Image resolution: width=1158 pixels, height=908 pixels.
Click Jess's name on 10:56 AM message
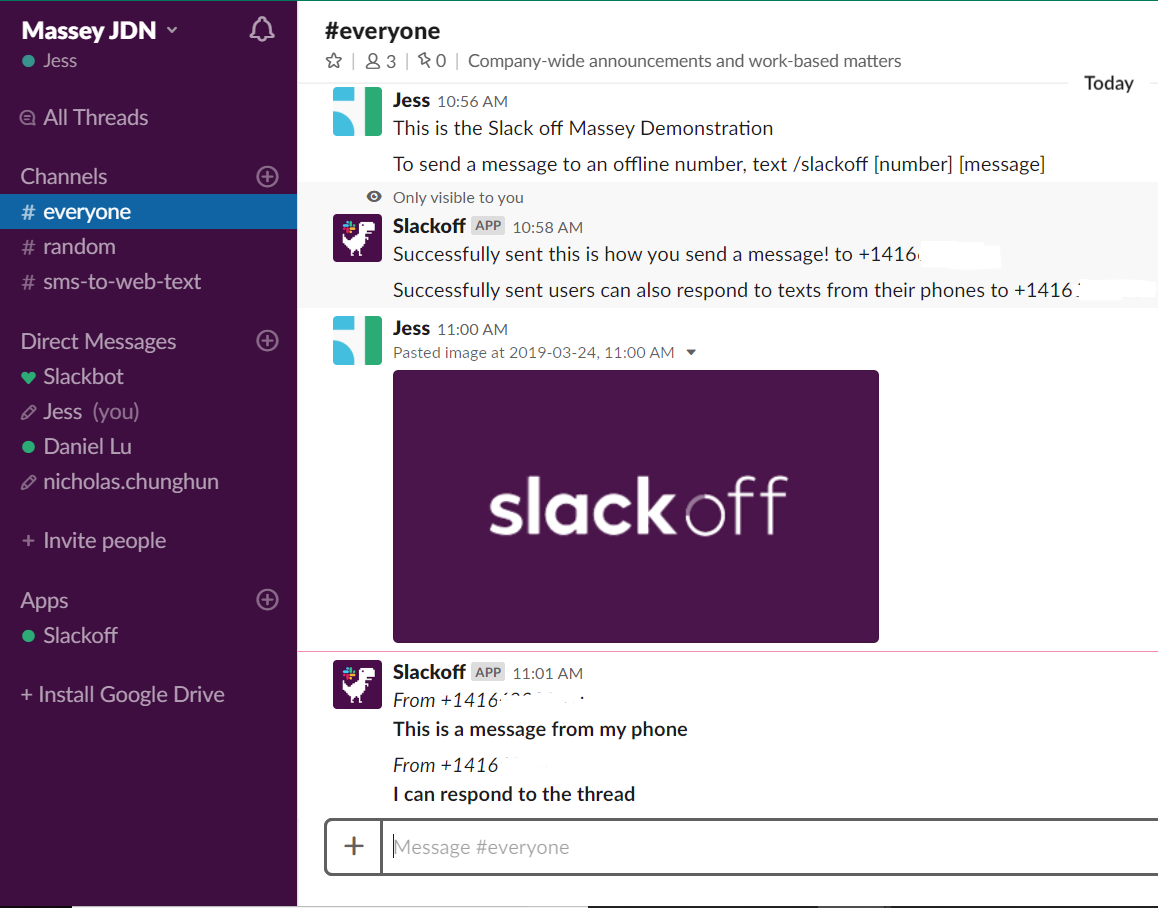pyautogui.click(x=411, y=100)
